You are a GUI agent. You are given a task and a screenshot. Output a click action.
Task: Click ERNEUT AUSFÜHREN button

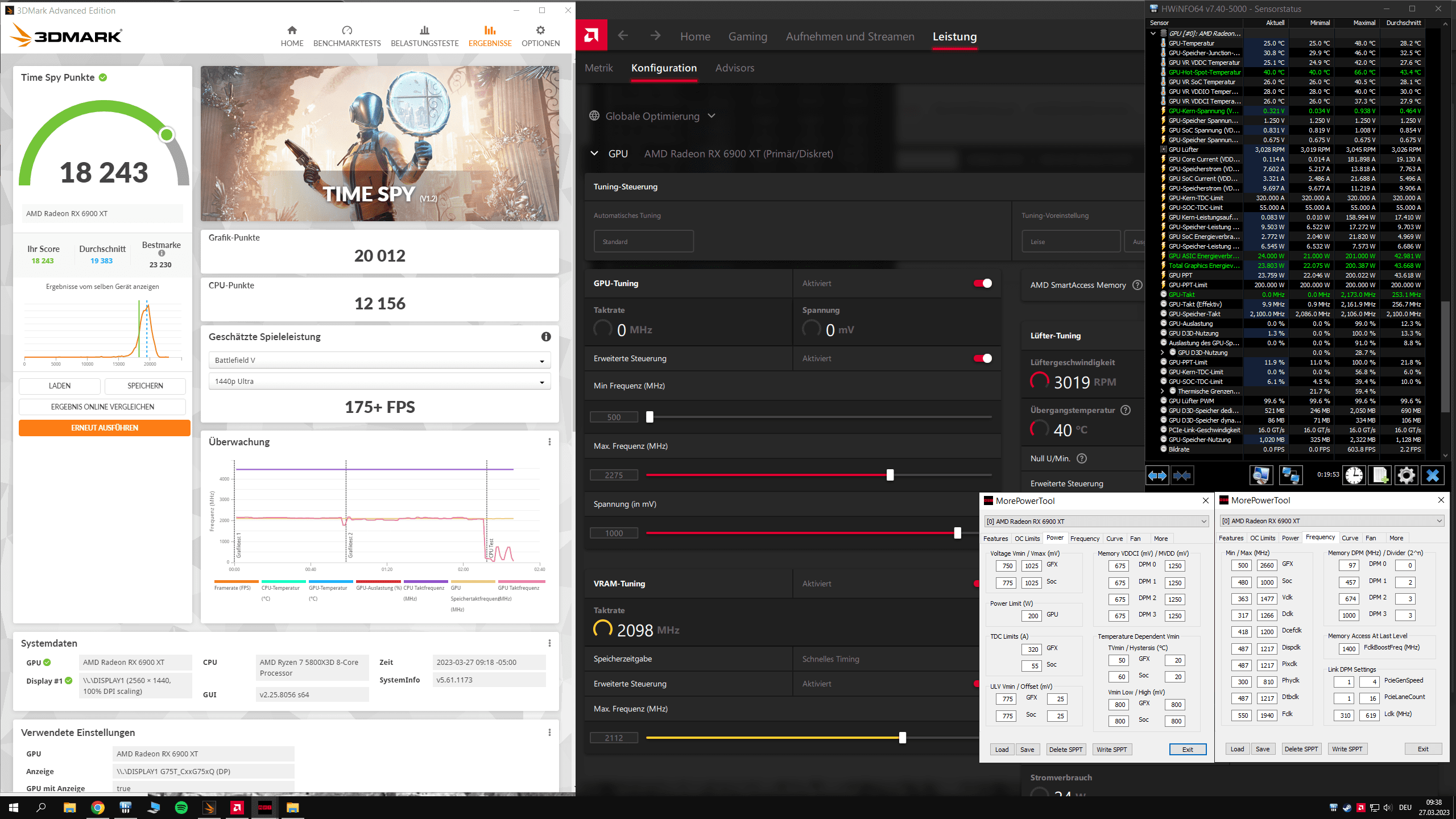(105, 428)
